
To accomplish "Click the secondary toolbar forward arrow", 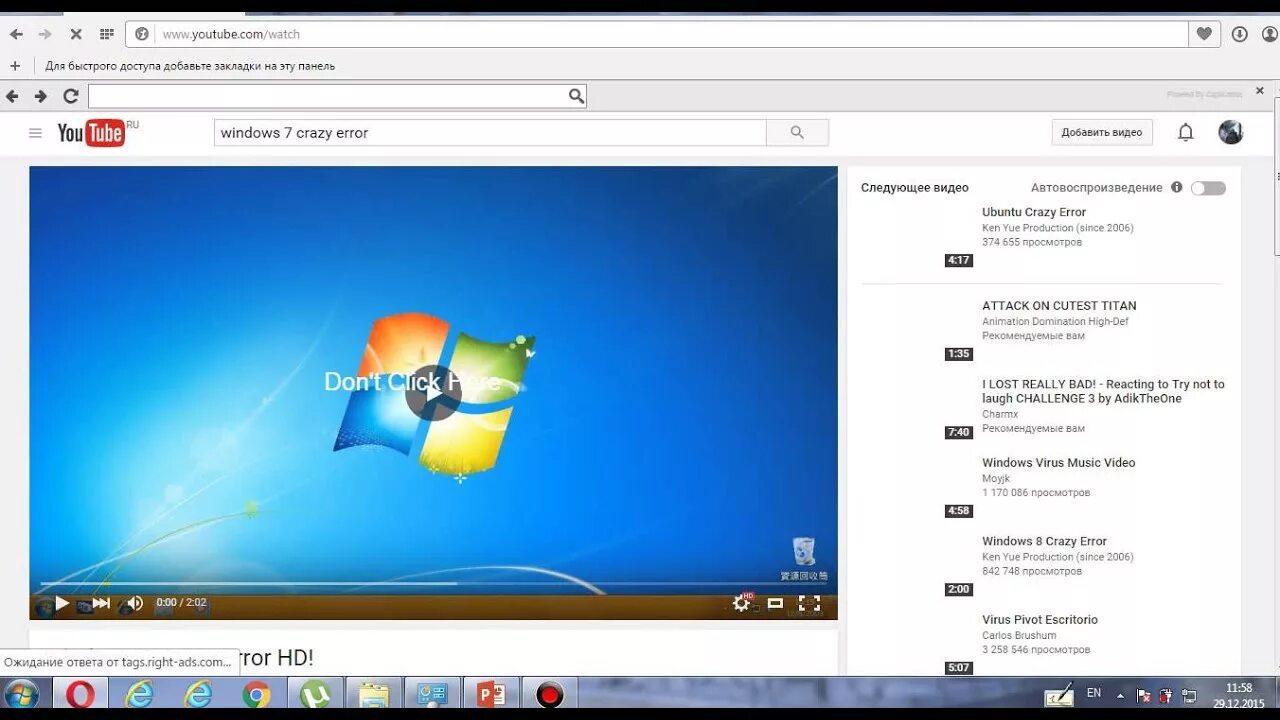I will (x=41, y=96).
